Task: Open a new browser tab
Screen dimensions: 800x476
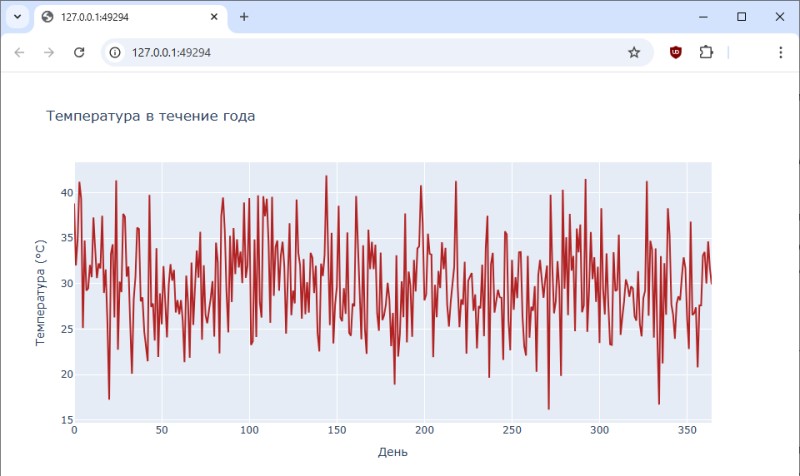Action: click(x=244, y=17)
